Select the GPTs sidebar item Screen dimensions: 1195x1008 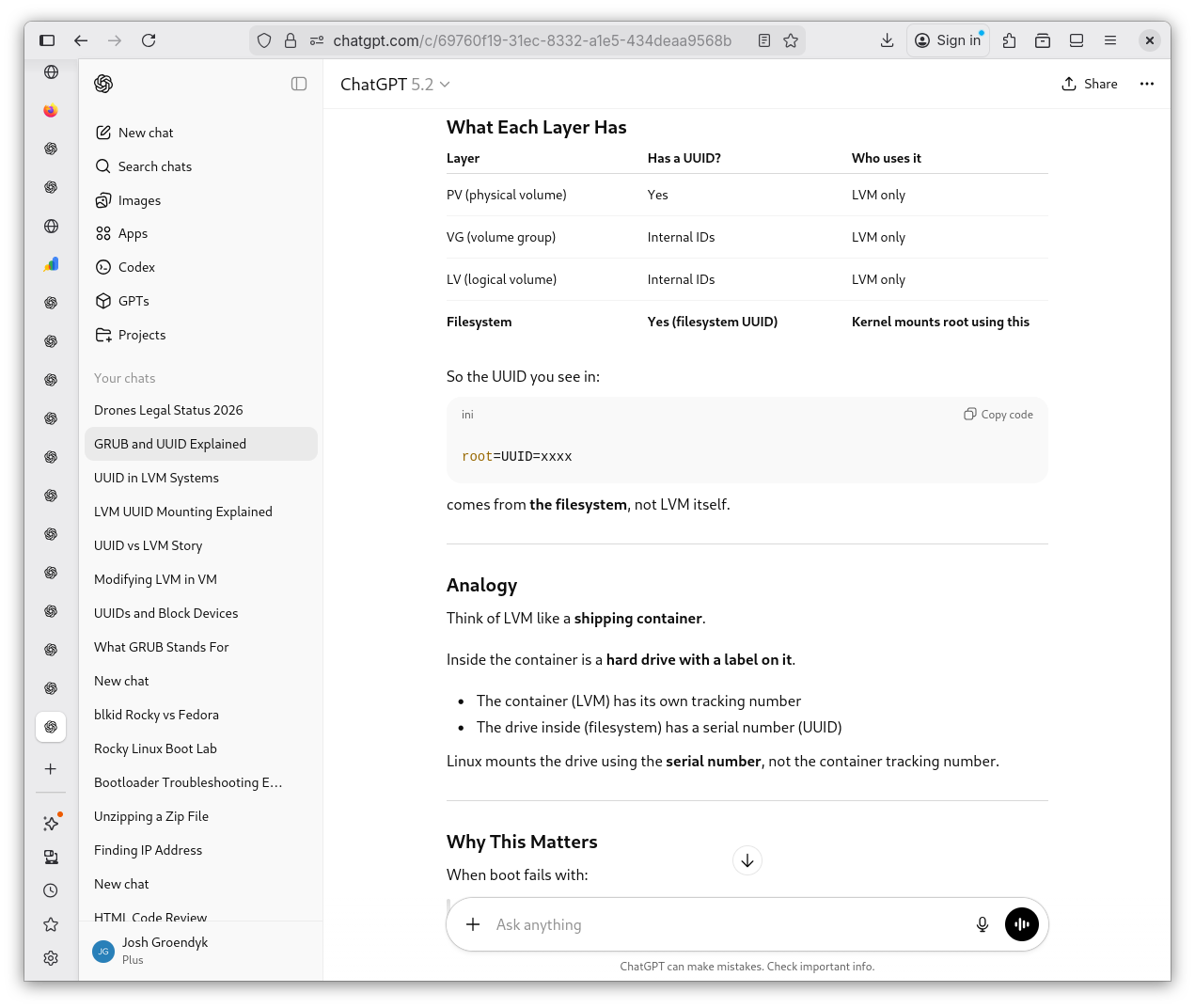point(134,301)
